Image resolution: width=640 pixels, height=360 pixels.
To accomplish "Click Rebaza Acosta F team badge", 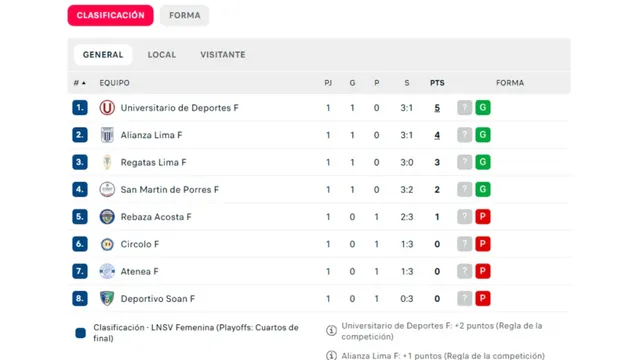I will [107, 217].
